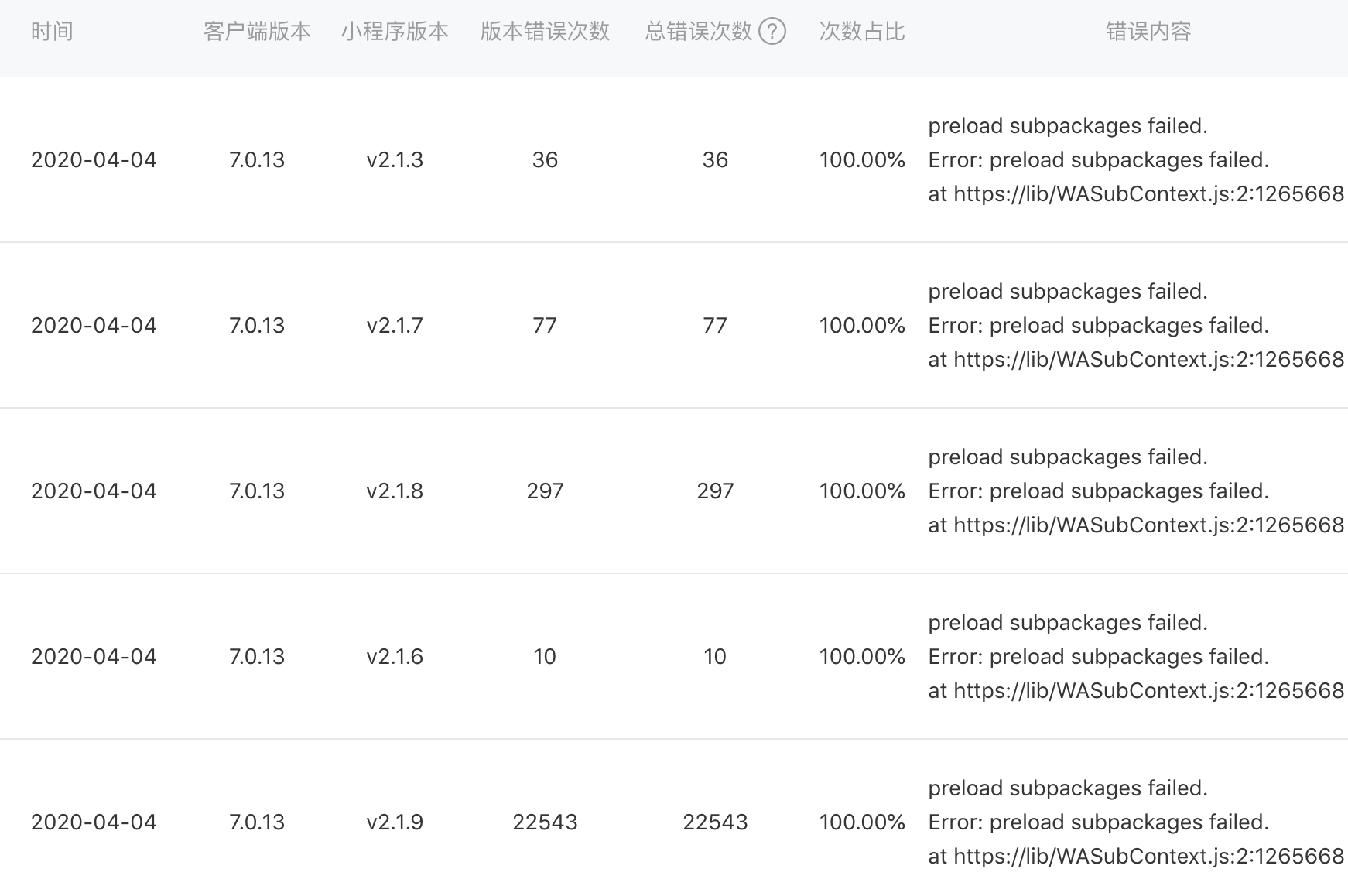1348x896 pixels.
Task: Click the 小程序版本 column header
Action: point(395,32)
